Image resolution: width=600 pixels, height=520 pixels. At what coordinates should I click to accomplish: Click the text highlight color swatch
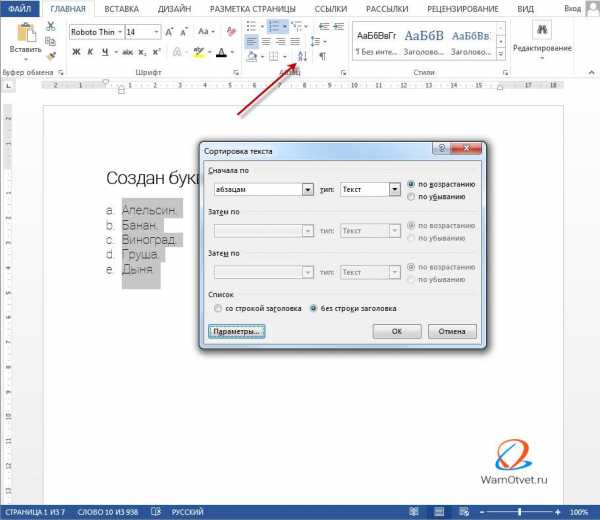click(x=199, y=52)
